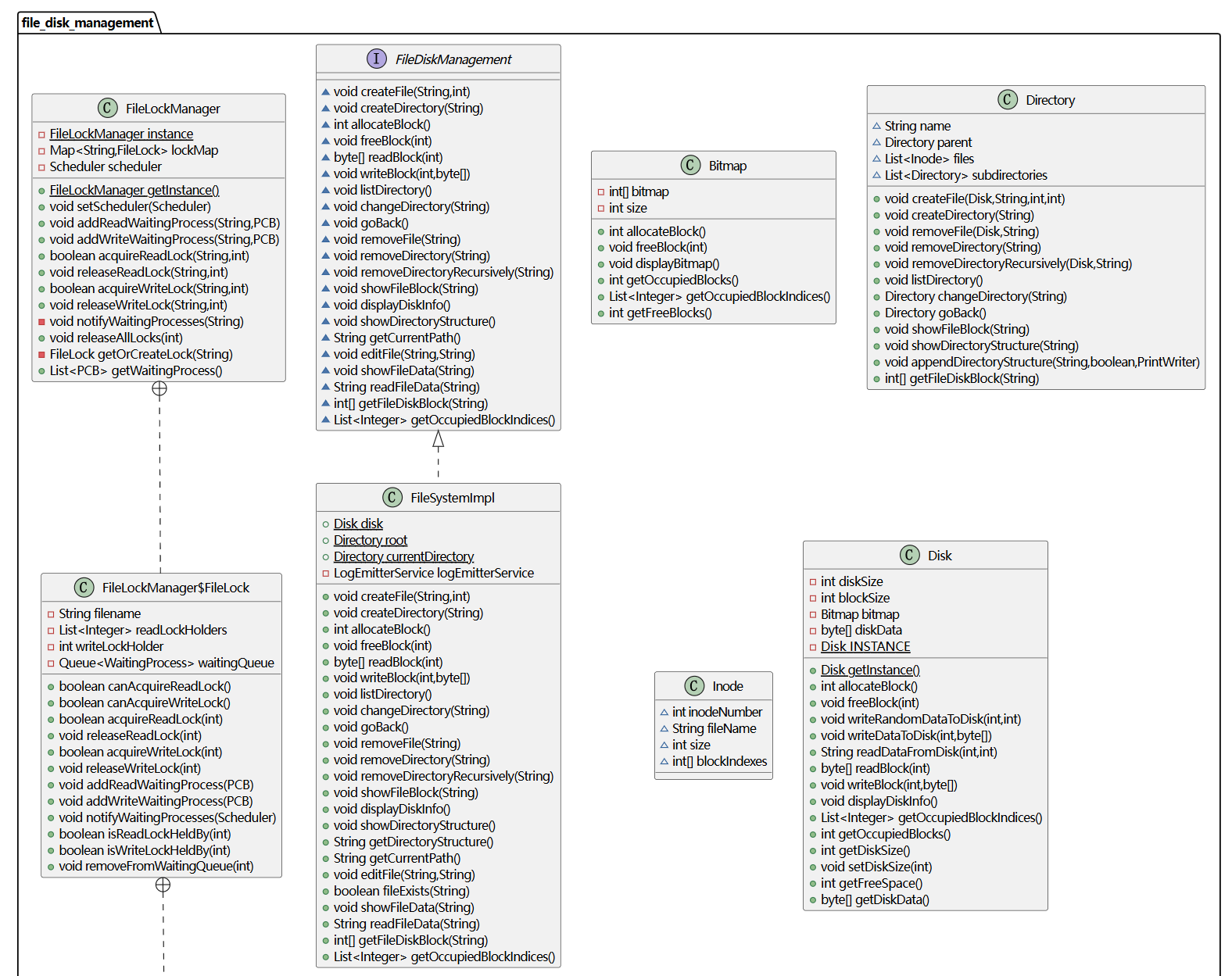This screenshot has height=976, width=1232.
Task: Select 'int[] blockIndexes' in Inode class
Action: 719,761
